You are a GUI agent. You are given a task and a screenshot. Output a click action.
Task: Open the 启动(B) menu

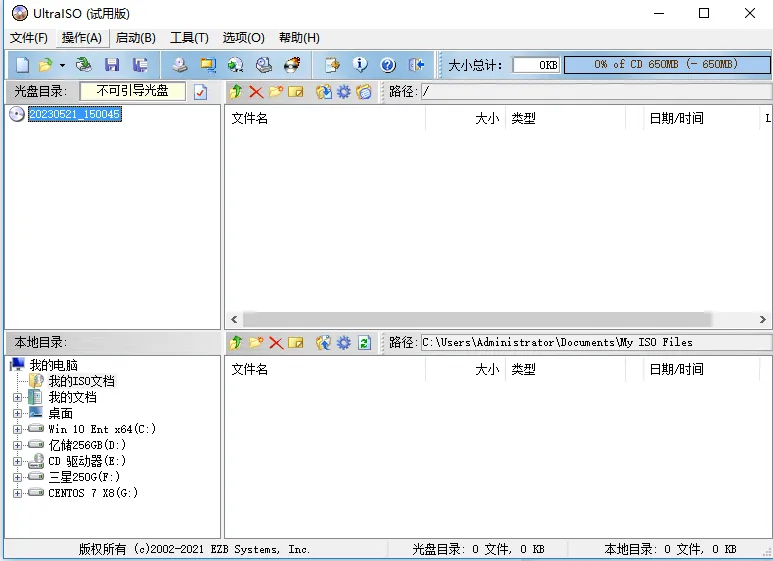tap(136, 38)
